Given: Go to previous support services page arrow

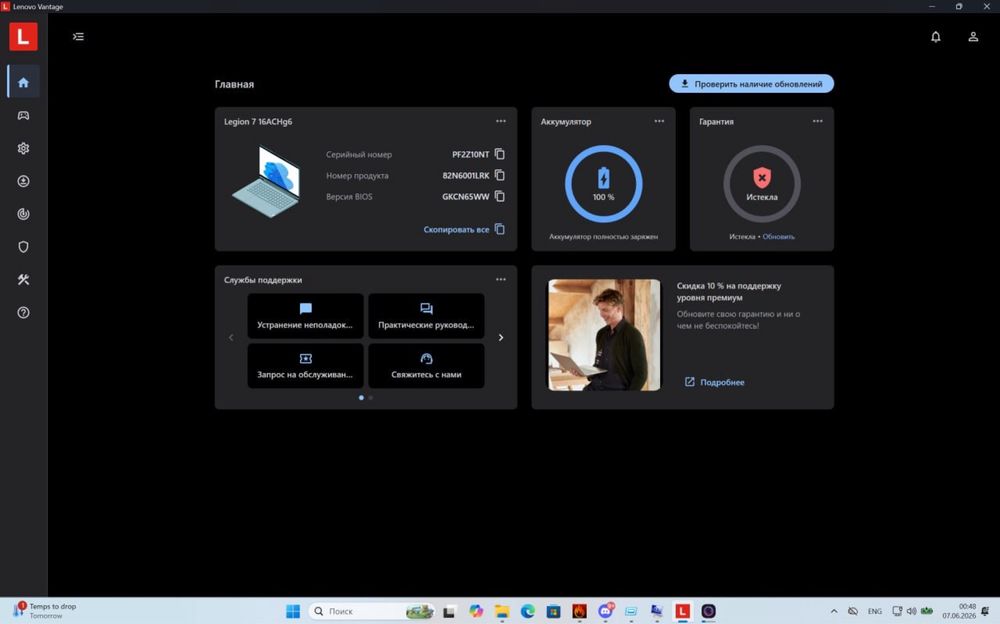Looking at the screenshot, I should (x=231, y=338).
